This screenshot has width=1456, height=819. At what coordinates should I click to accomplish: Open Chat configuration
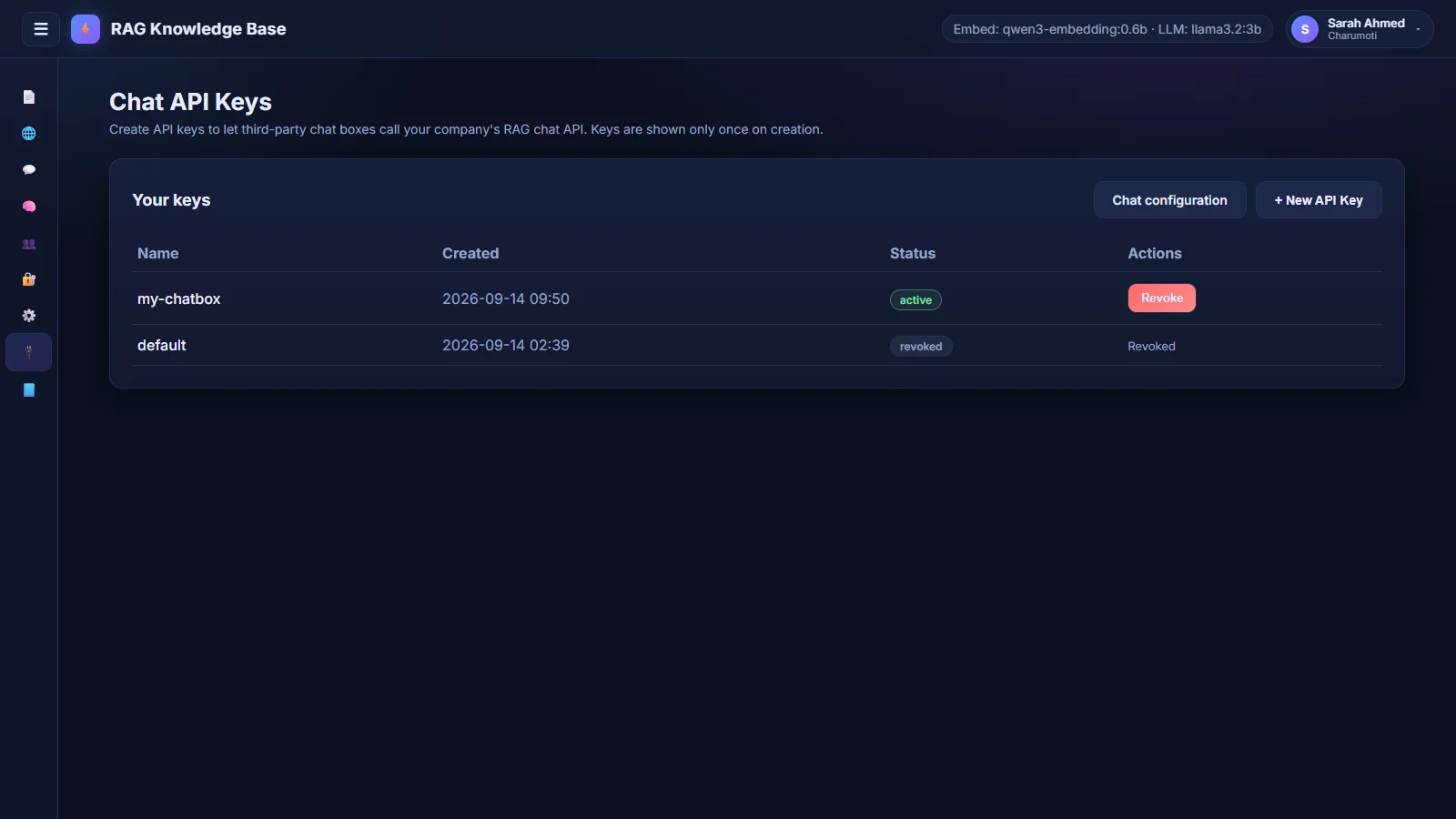pyautogui.click(x=1169, y=200)
